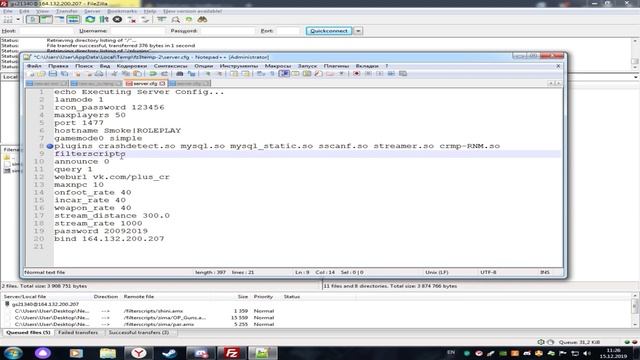Create new document in Notepad++ toolbar

(31, 74)
